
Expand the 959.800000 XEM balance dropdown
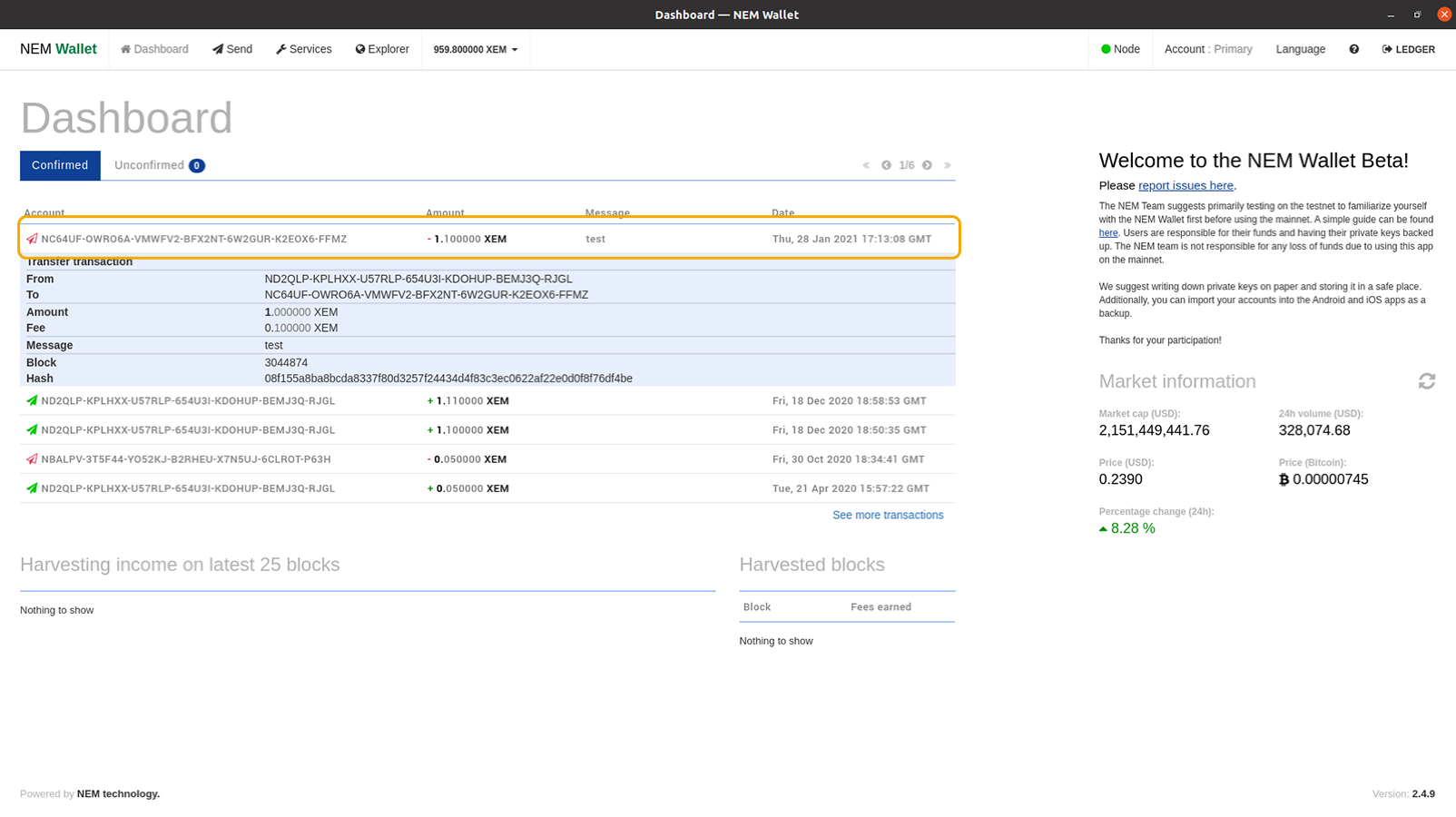pos(476,49)
